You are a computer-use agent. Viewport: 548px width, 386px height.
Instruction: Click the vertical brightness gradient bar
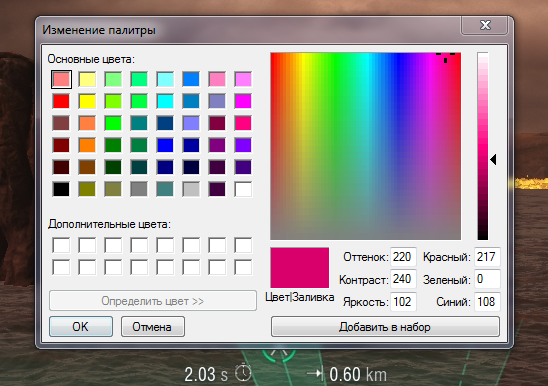pyautogui.click(x=483, y=146)
